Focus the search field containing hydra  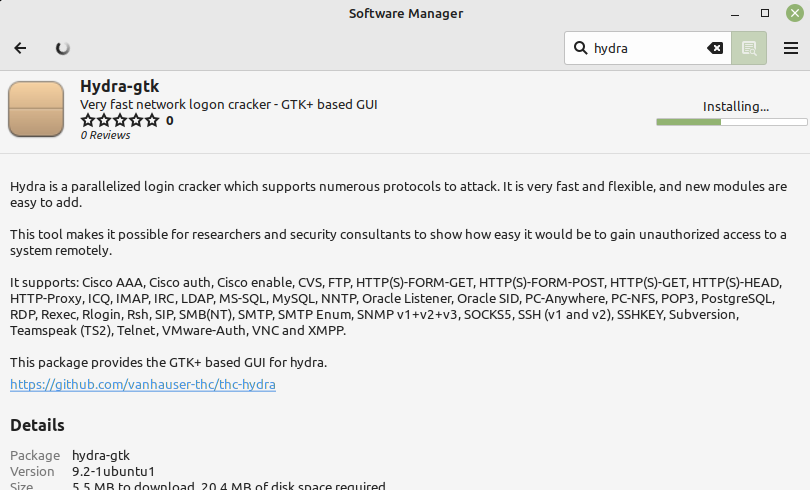pos(645,48)
